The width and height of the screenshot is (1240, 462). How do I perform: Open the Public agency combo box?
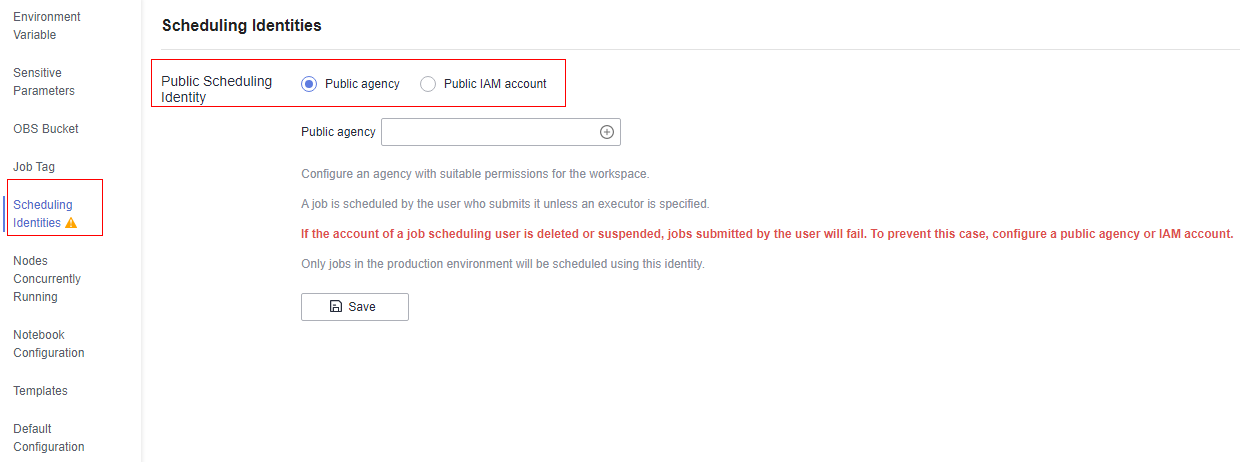501,132
